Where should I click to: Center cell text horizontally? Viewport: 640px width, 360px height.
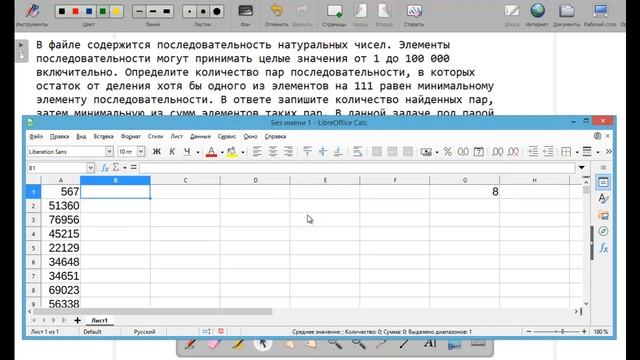tap(272, 152)
